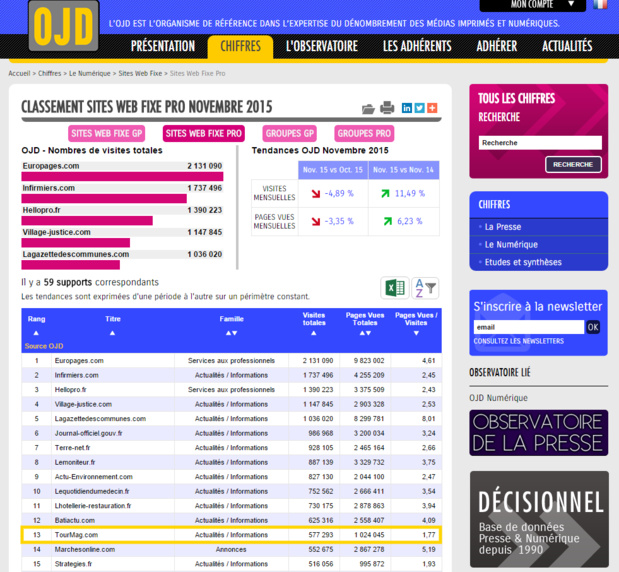Sort Pages Vues Totales arrows
Image resolution: width=619 pixels, height=572 pixels.
coord(365,333)
